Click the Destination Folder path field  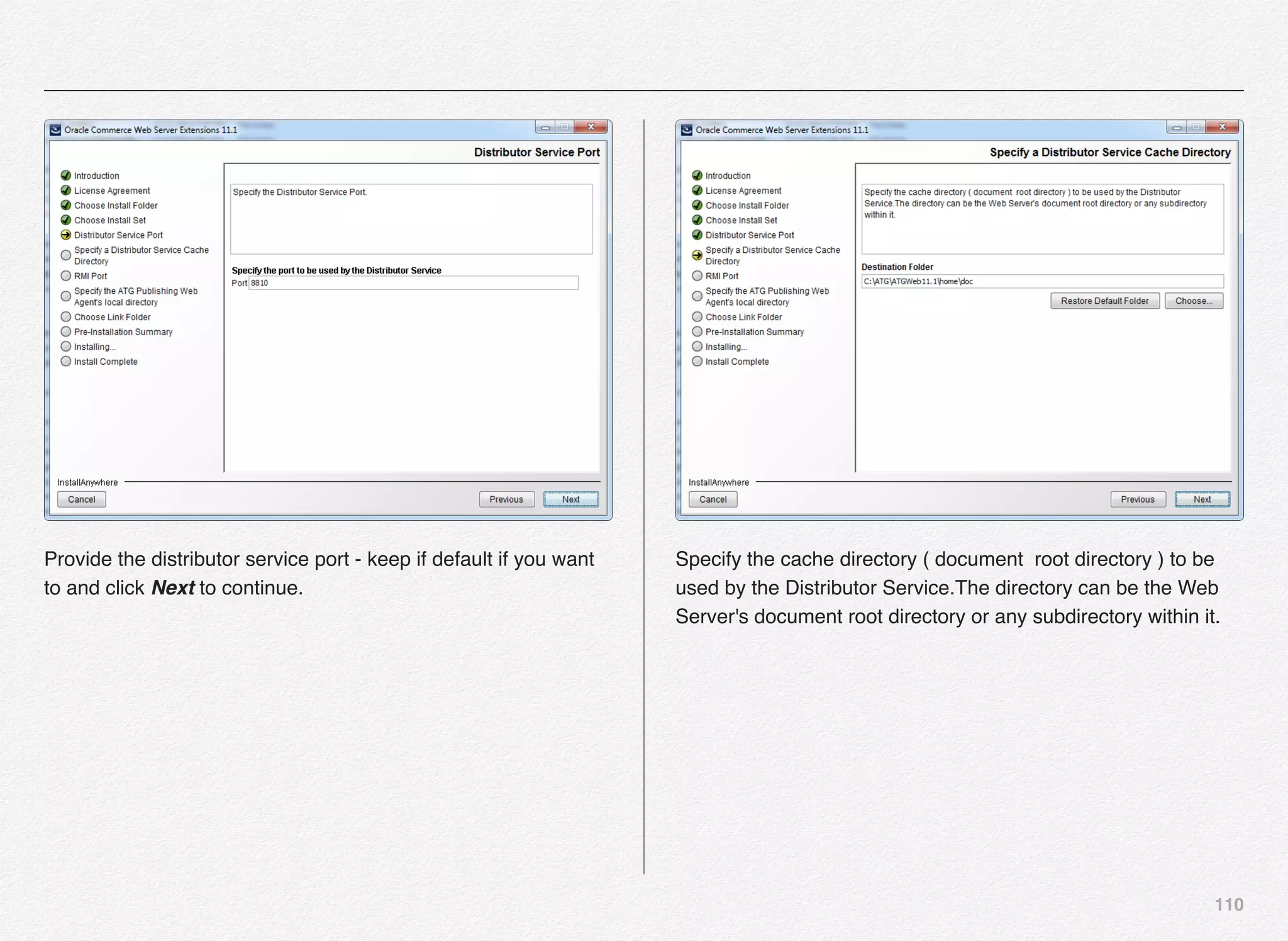pyautogui.click(x=1043, y=281)
